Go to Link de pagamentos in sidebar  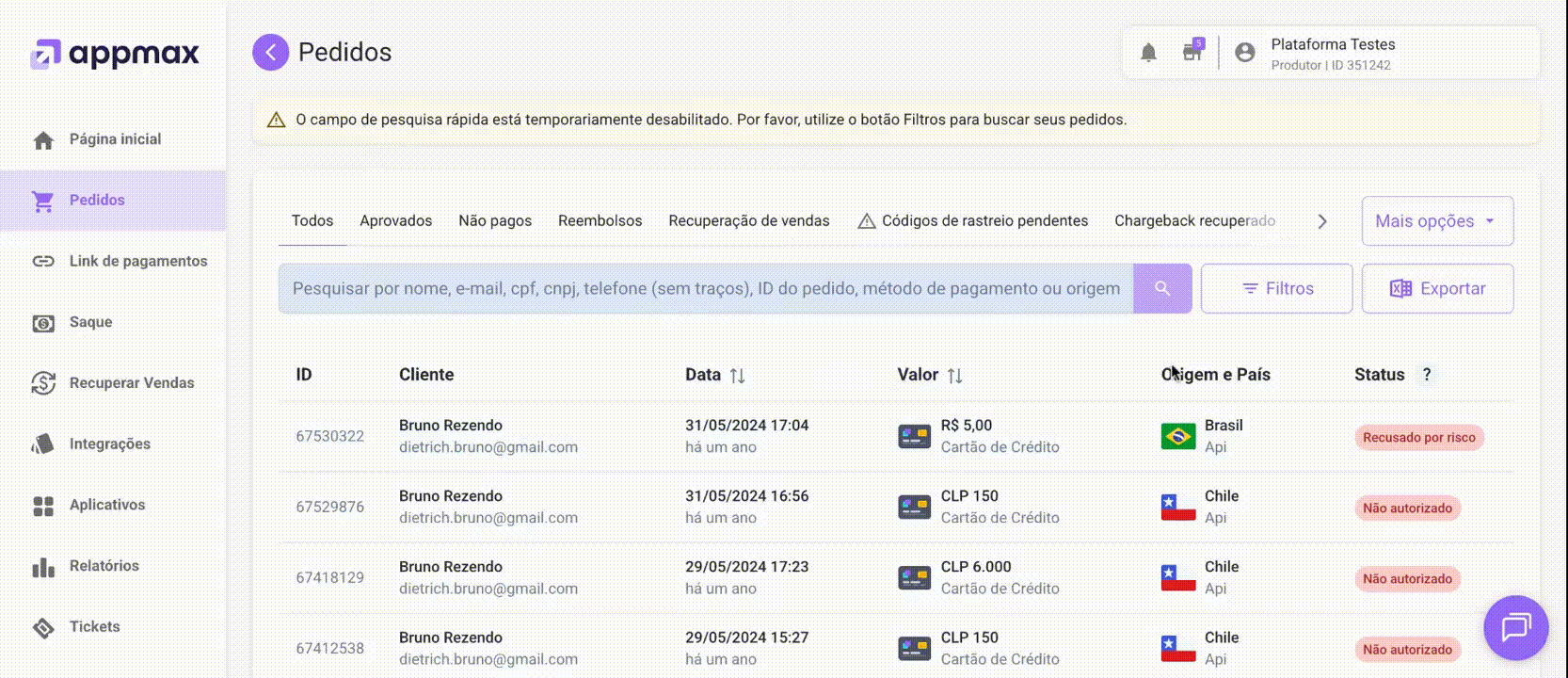[137, 262]
